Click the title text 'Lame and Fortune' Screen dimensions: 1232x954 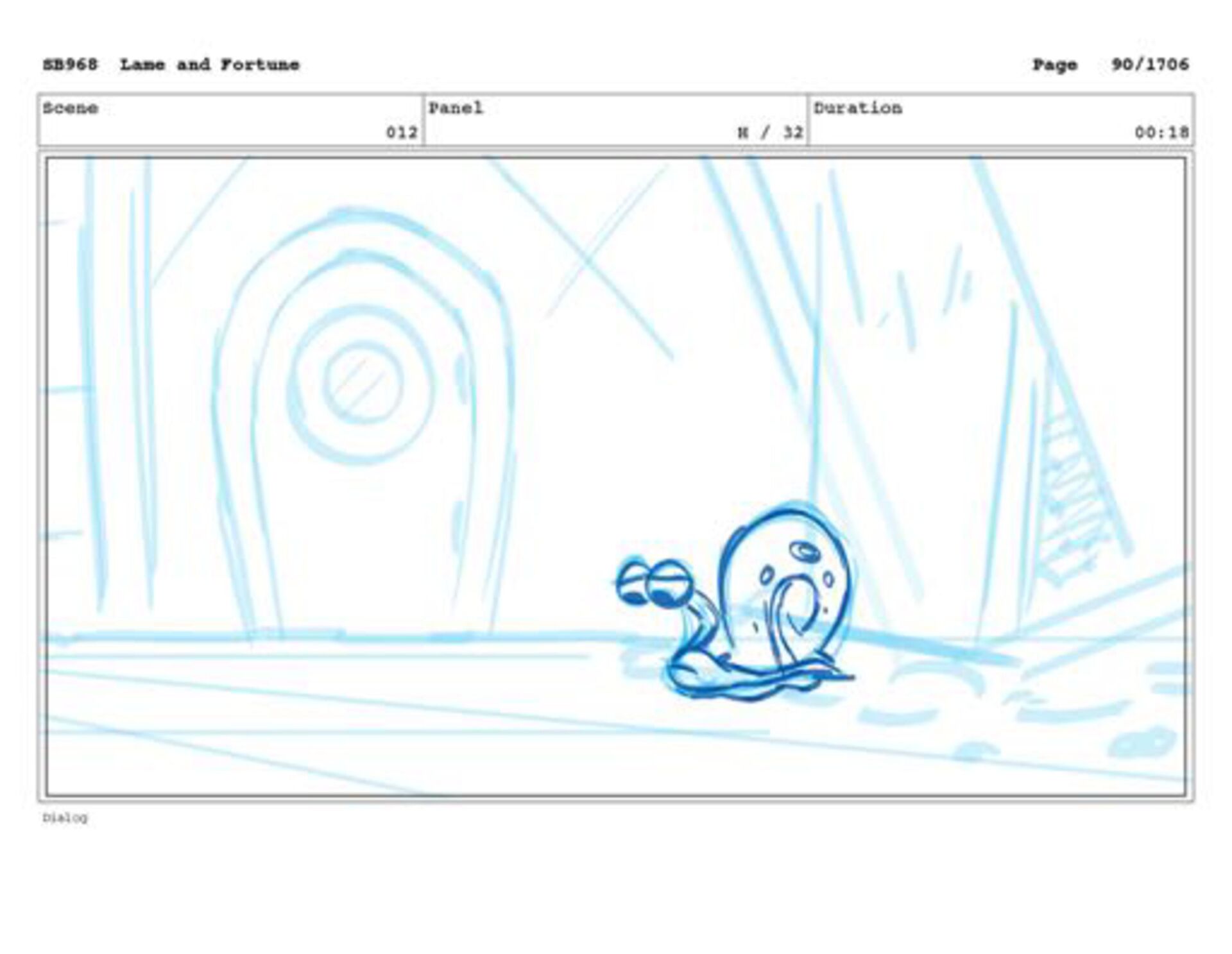point(210,65)
